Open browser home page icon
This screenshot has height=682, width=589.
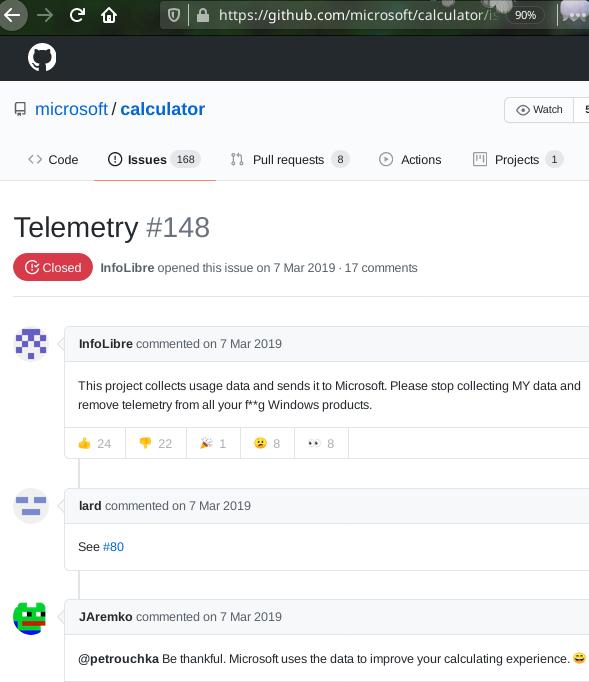pyautogui.click(x=109, y=15)
